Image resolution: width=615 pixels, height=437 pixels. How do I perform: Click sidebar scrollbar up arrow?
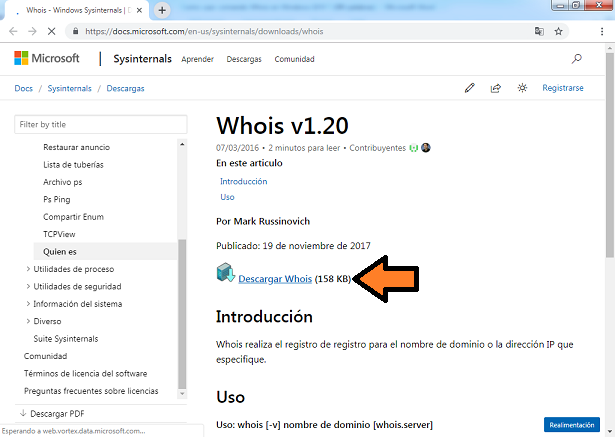(x=182, y=144)
